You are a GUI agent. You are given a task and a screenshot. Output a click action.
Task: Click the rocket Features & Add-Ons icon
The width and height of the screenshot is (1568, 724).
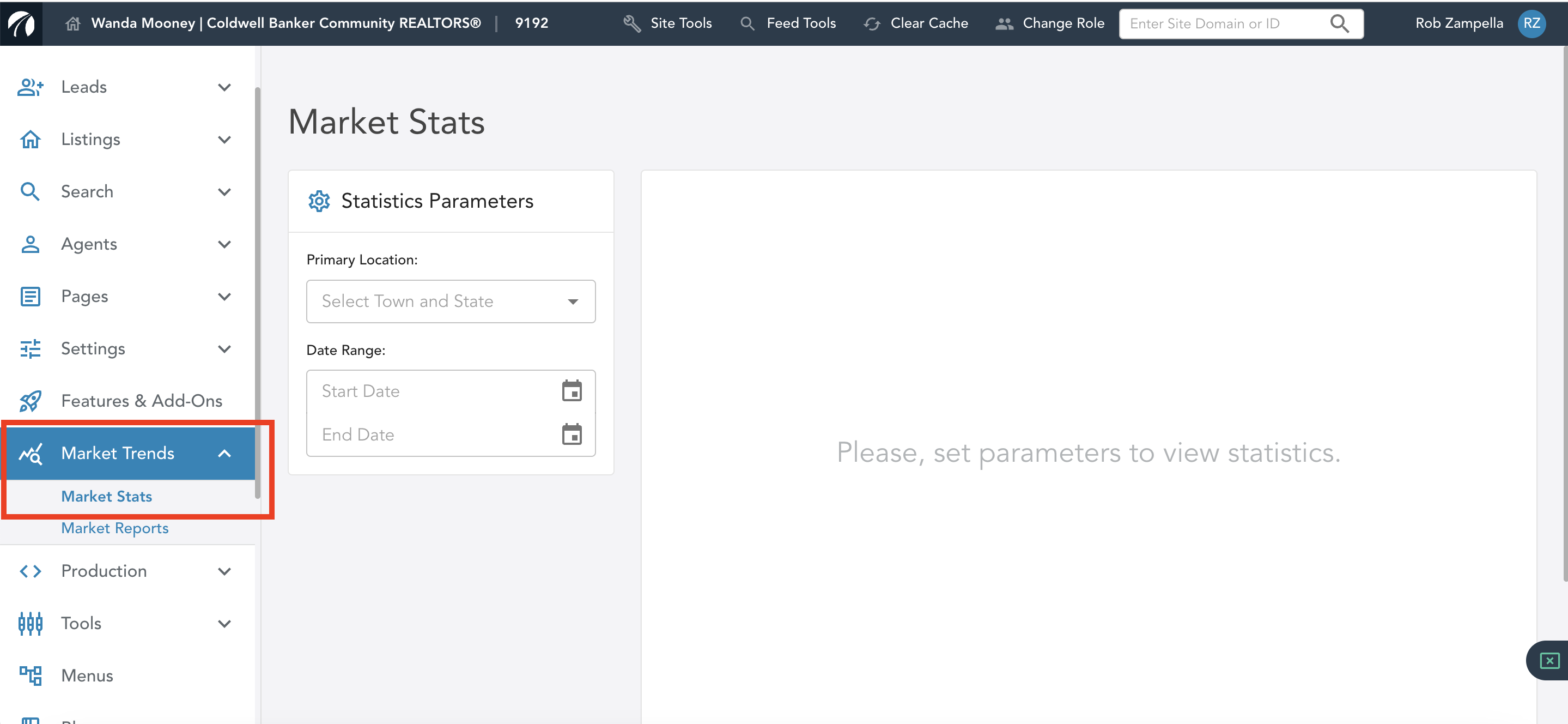click(30, 401)
